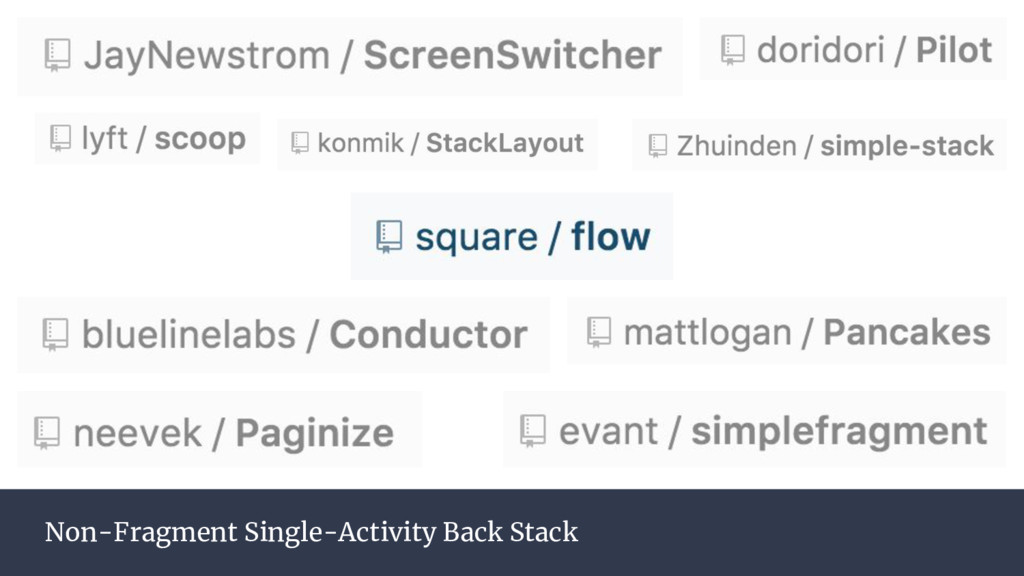Click the repo icon beside square / flow

coord(389,236)
